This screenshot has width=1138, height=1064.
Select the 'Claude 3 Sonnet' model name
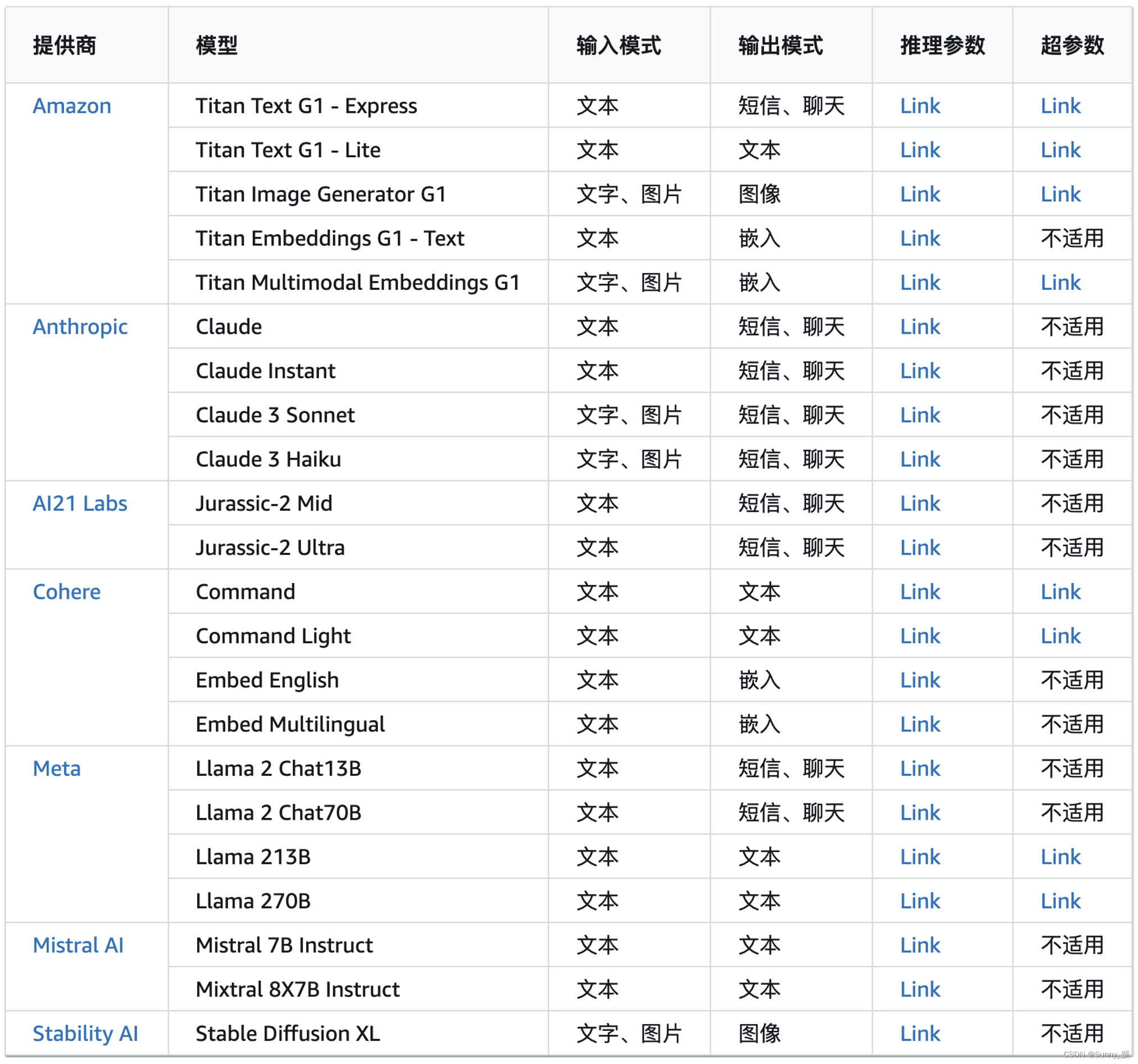[275, 415]
